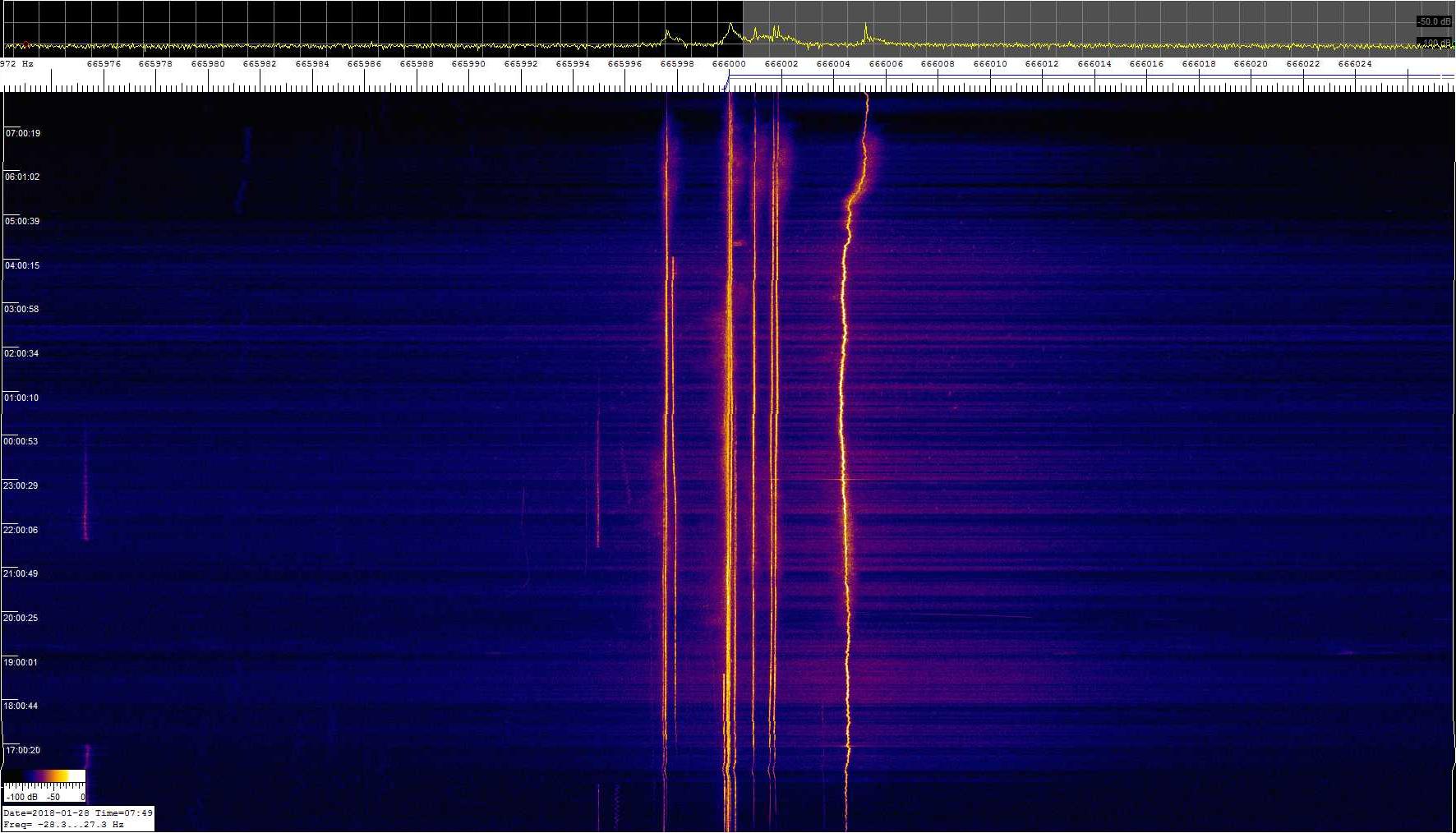Image resolution: width=1456 pixels, height=833 pixels.
Task: Click the 666018 frequency label
Action: pos(1199,64)
